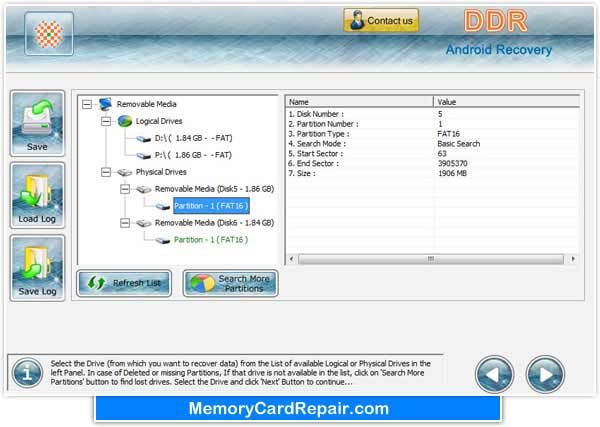Open the Load Log button
Image resolution: width=600 pixels, height=427 pixels.
point(37,196)
